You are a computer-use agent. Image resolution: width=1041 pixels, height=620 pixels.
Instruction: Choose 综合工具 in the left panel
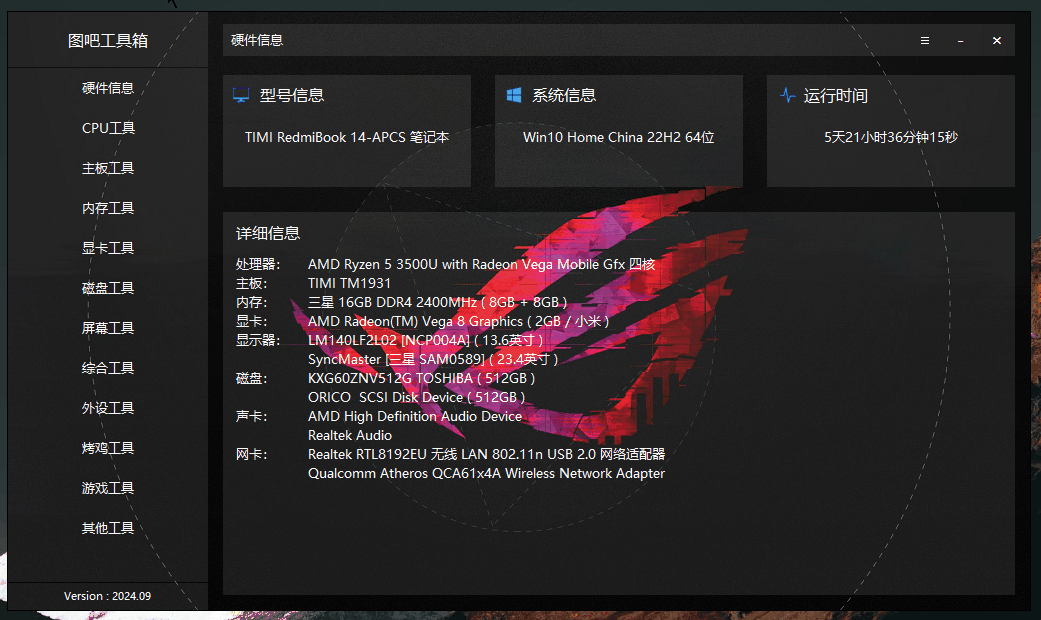[108, 368]
